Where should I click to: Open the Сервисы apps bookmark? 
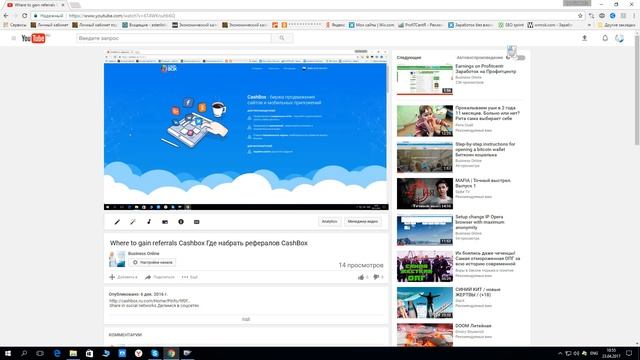15,25
